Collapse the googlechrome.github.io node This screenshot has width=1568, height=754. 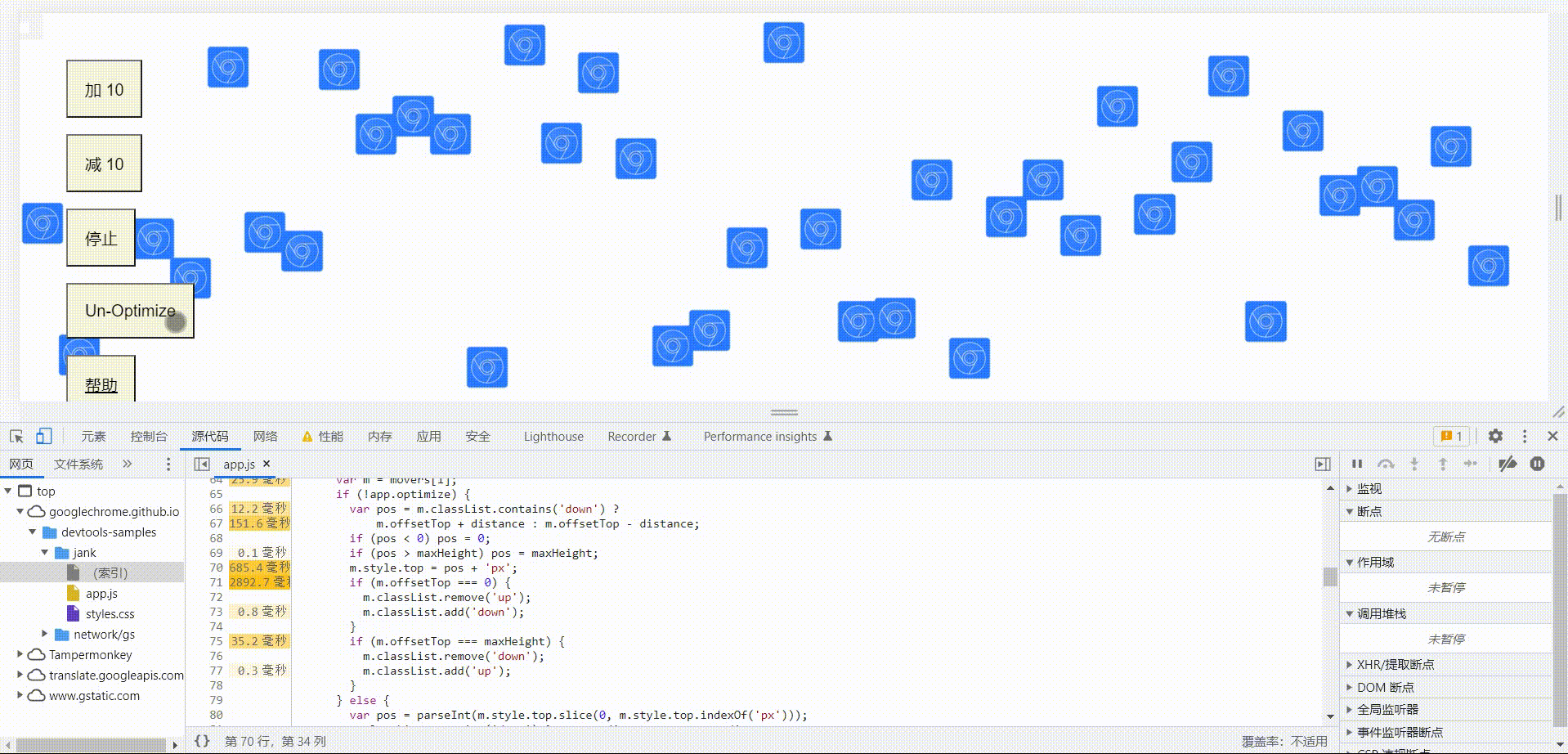coord(20,512)
